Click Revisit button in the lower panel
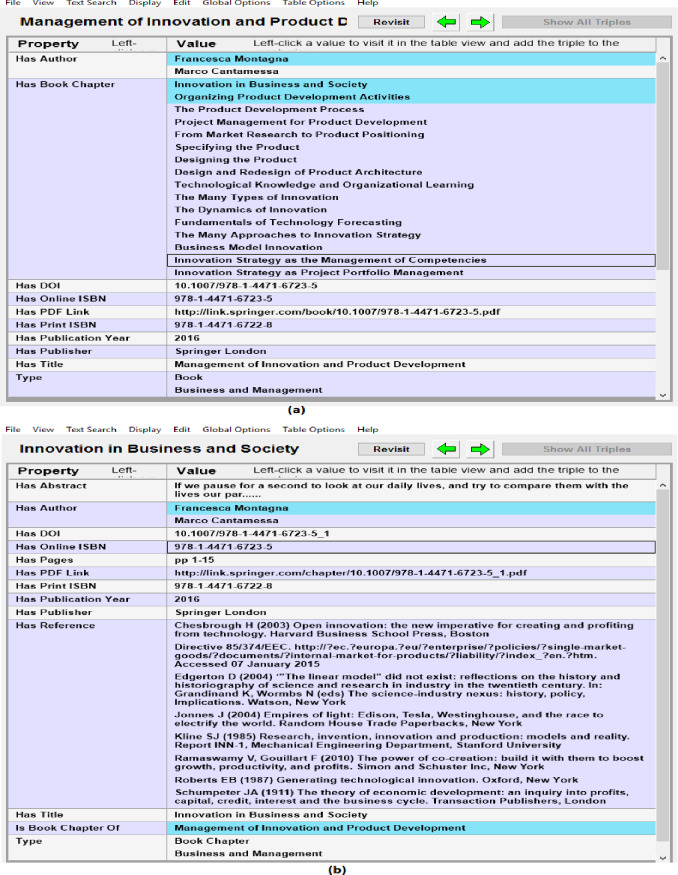Viewport: 678px width, 875px height. point(391,449)
